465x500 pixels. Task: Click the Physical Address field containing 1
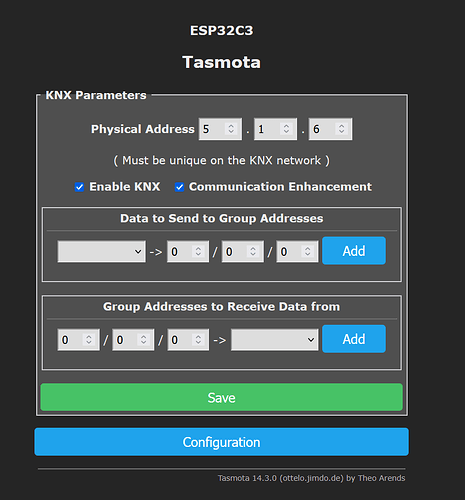pyautogui.click(x=275, y=129)
